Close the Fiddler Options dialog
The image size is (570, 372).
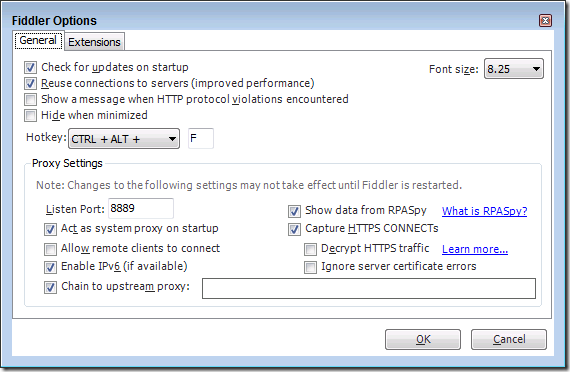pyautogui.click(x=545, y=21)
